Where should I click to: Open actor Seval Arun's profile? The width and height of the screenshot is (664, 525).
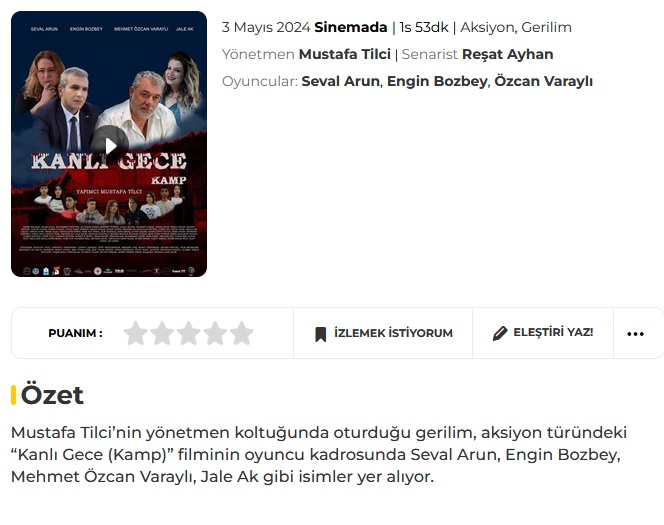[340, 81]
